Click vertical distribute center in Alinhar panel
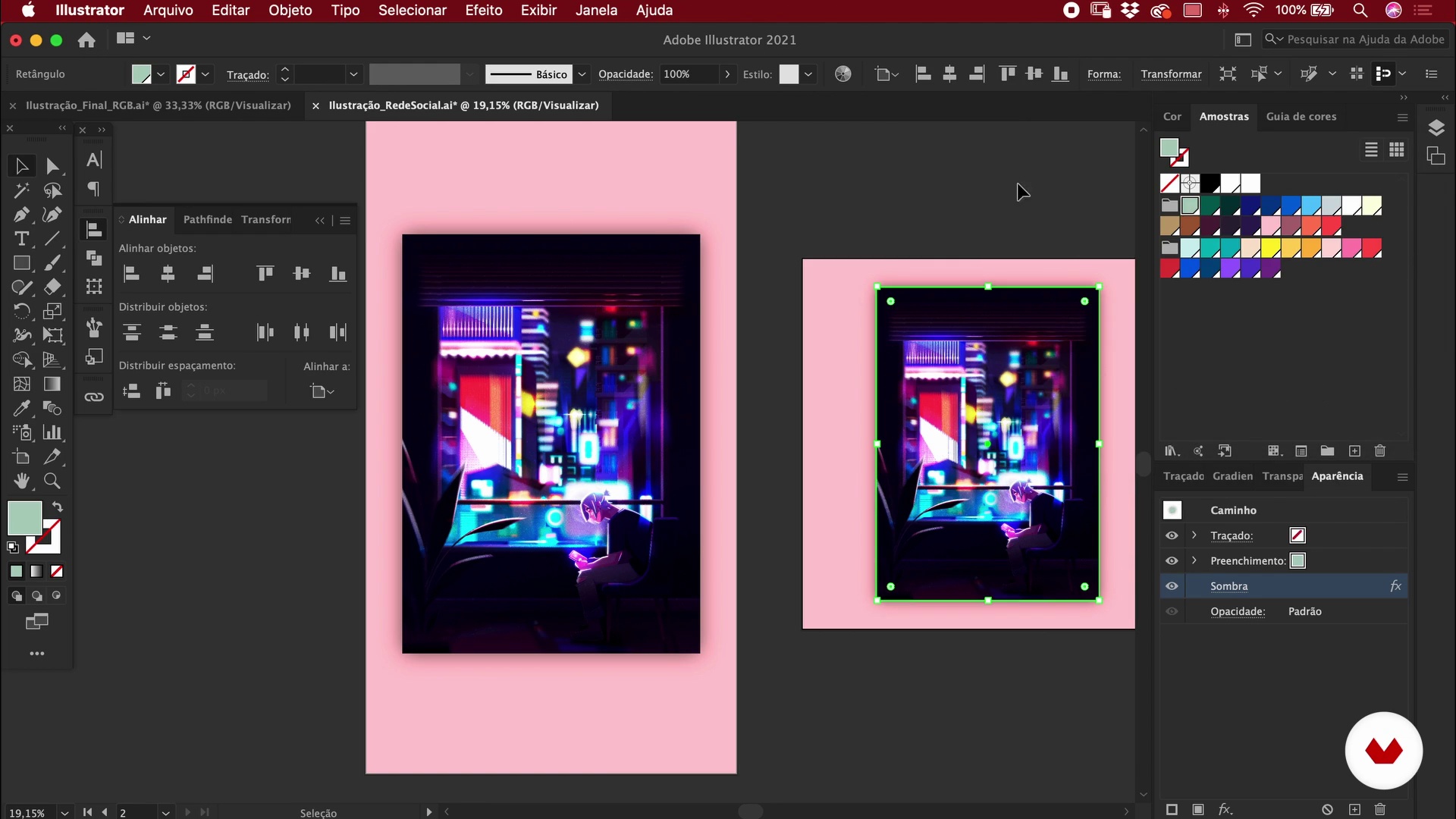Image resolution: width=1456 pixels, height=819 pixels. click(x=168, y=332)
